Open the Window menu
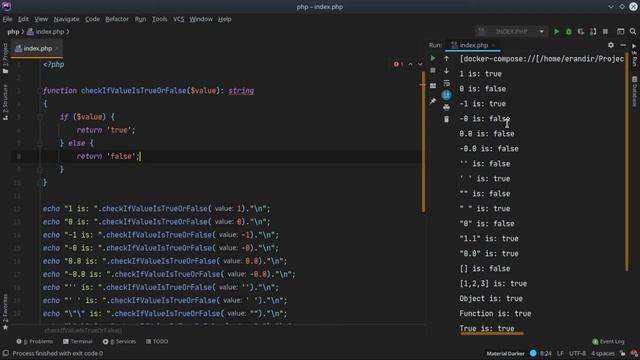The height and width of the screenshot is (360, 640). (x=201, y=19)
